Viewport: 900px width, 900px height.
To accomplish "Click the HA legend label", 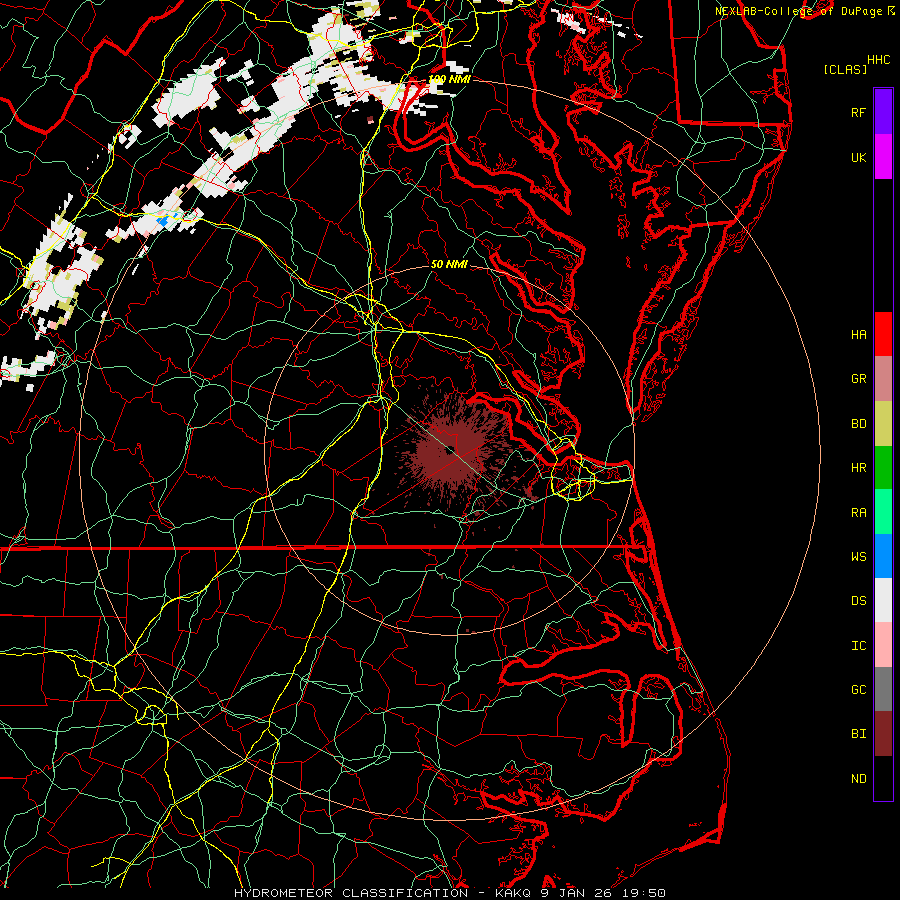I will (x=859, y=334).
